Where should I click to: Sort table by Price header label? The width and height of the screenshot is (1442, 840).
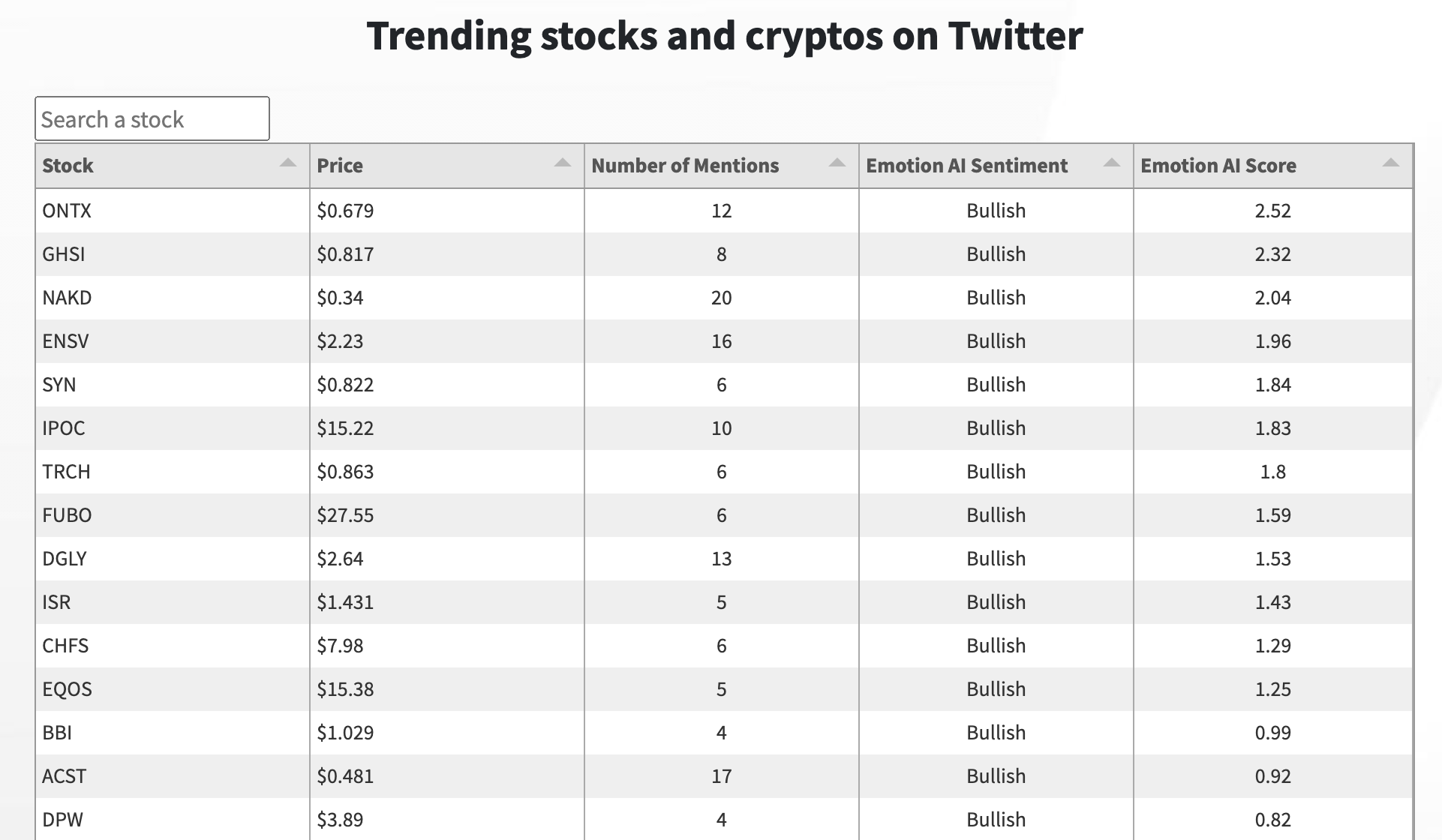pyautogui.click(x=340, y=166)
